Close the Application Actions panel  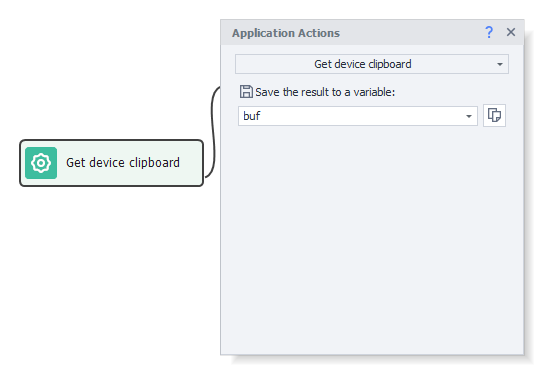click(x=511, y=32)
